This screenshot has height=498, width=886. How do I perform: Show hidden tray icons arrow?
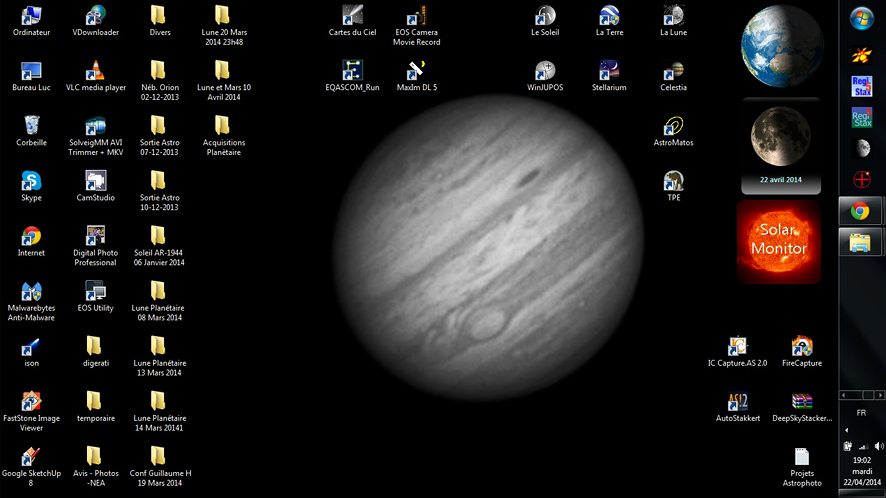point(846,431)
